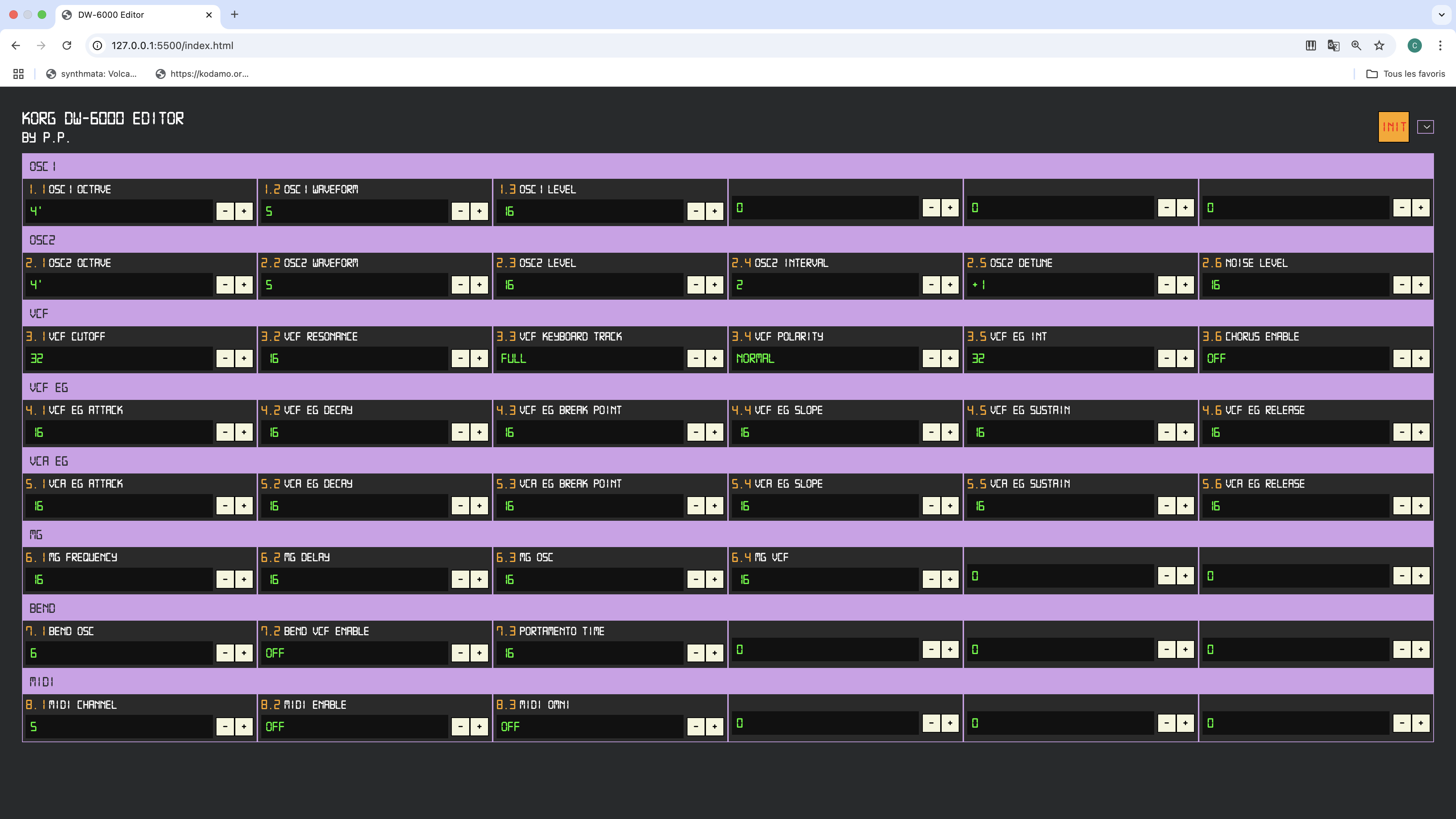Increase OSC2 Octave value
1456x819 pixels.
point(243,285)
